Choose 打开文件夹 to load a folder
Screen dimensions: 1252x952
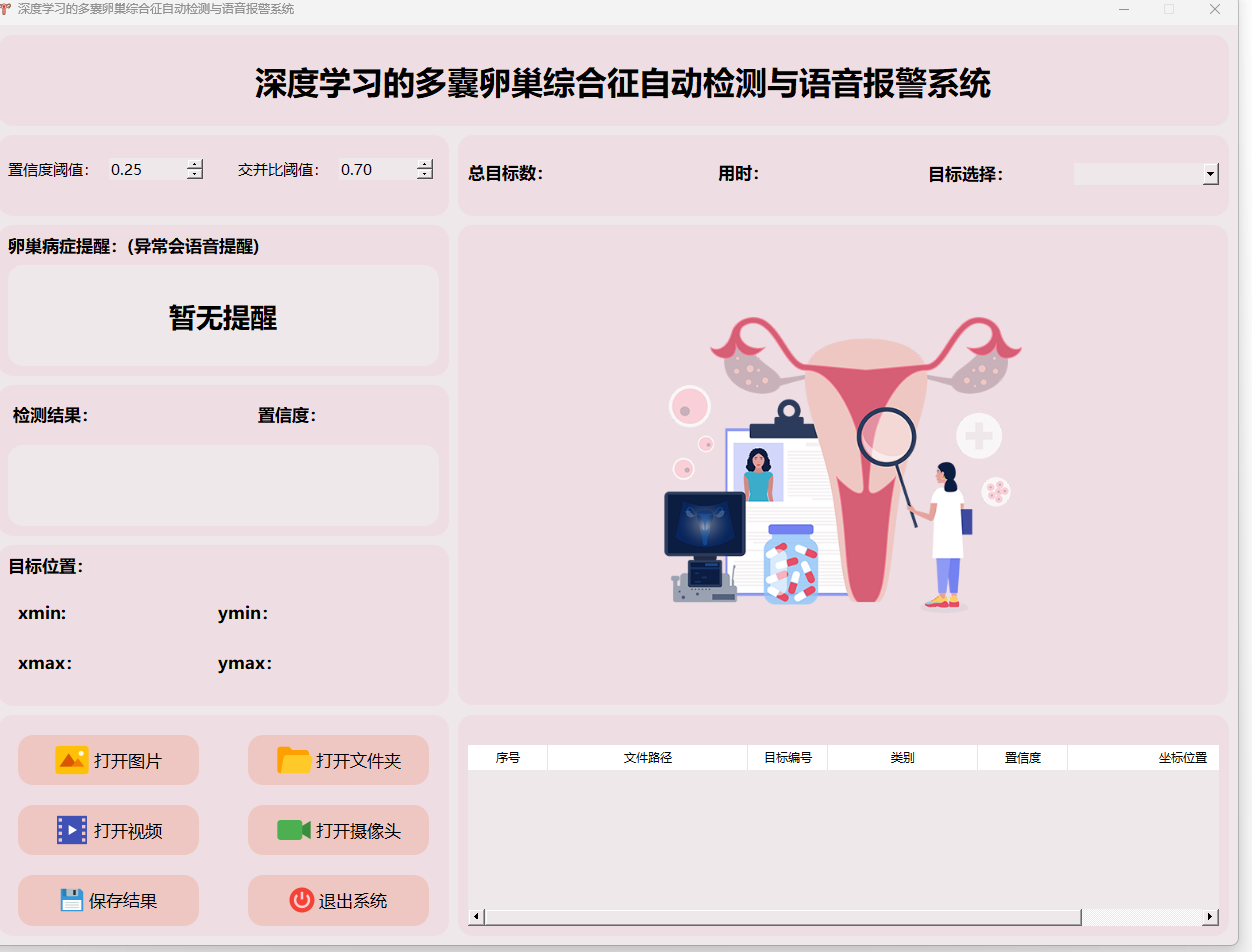pyautogui.click(x=338, y=760)
